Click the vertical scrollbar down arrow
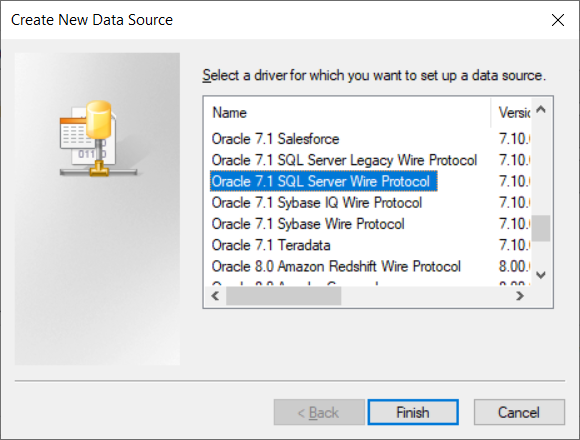 coord(541,275)
